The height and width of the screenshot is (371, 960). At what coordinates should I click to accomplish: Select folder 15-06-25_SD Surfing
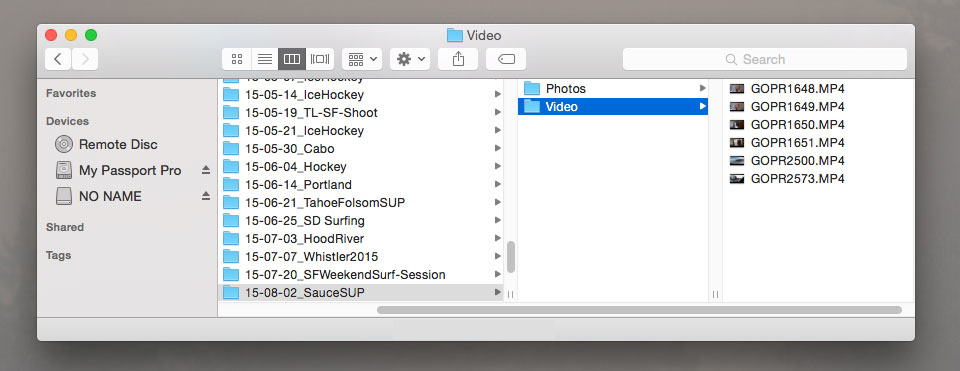[x=361, y=220]
